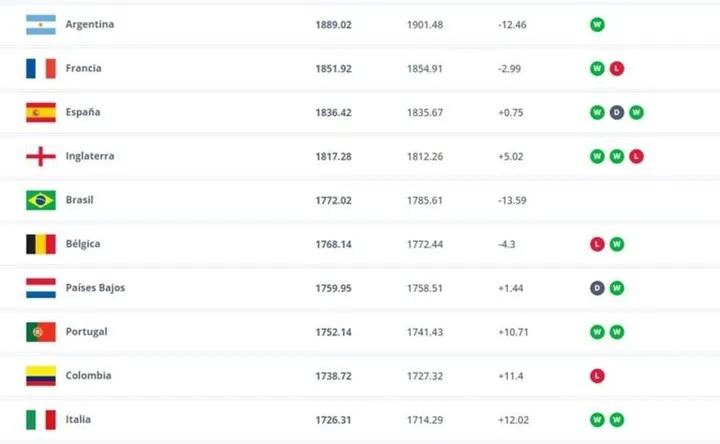The width and height of the screenshot is (720, 444).
Task: Click Brasil's 1772.02 points value
Action: pos(332,200)
